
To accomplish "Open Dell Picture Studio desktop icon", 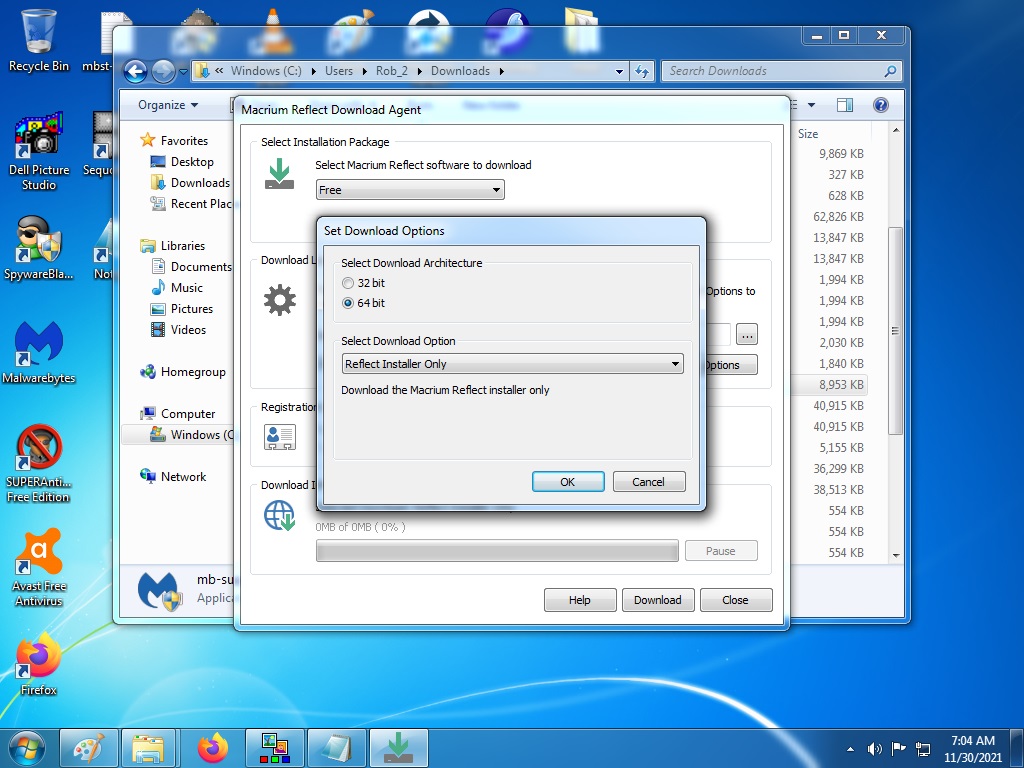I will [39, 152].
